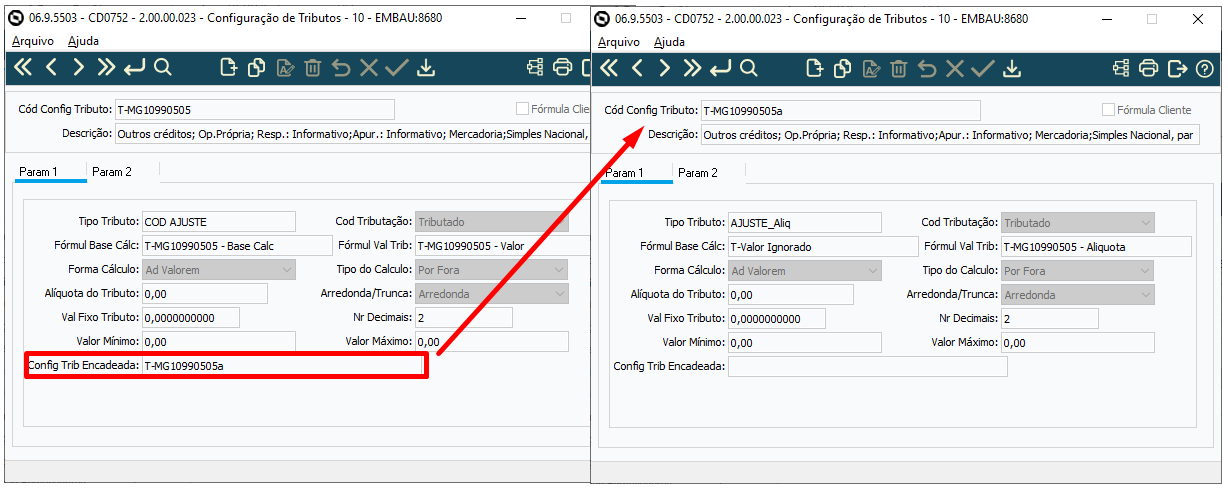
Task: Go to next record in left window
Action: tap(79, 68)
